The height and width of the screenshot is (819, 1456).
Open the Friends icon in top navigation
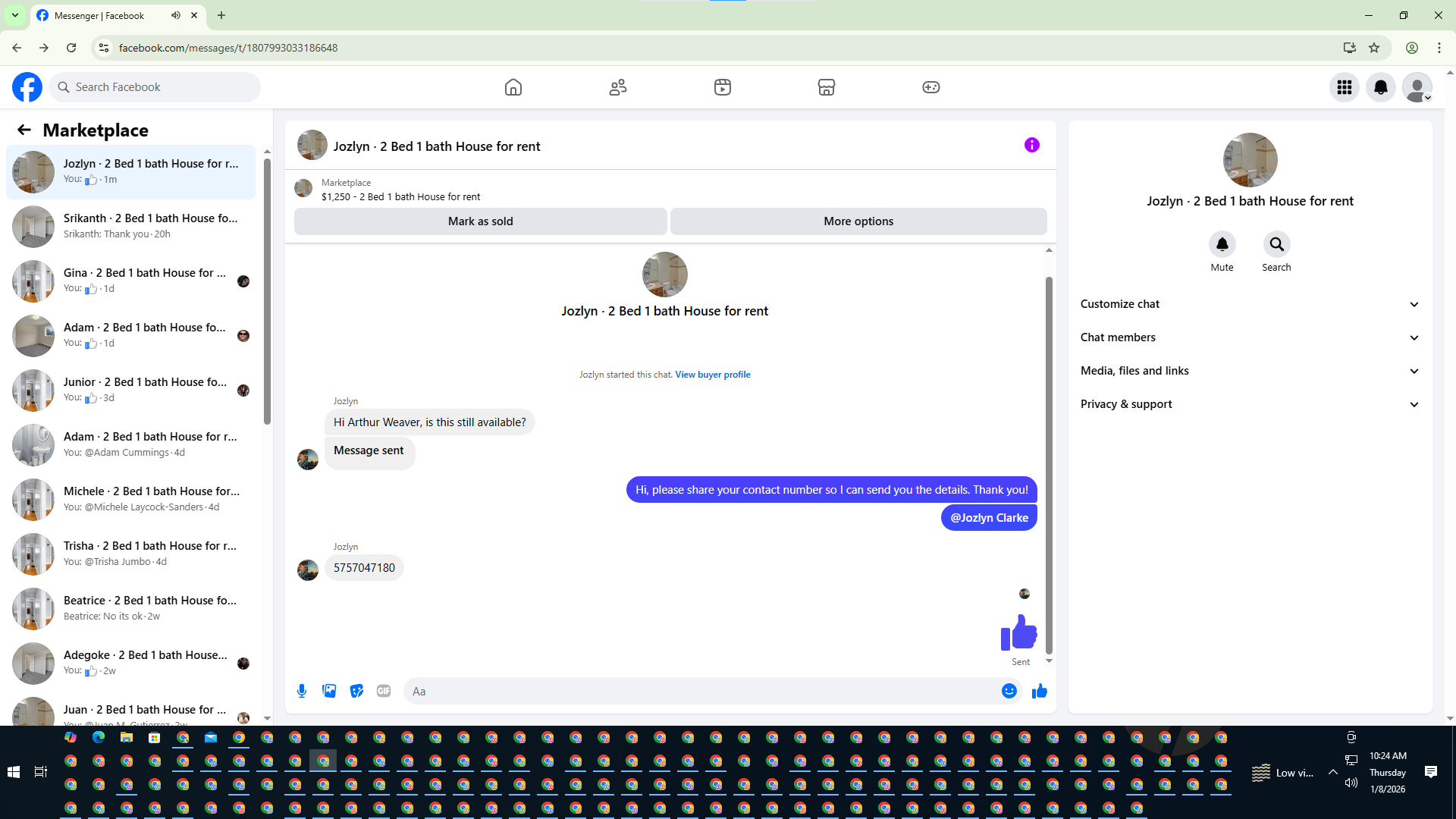(x=618, y=87)
